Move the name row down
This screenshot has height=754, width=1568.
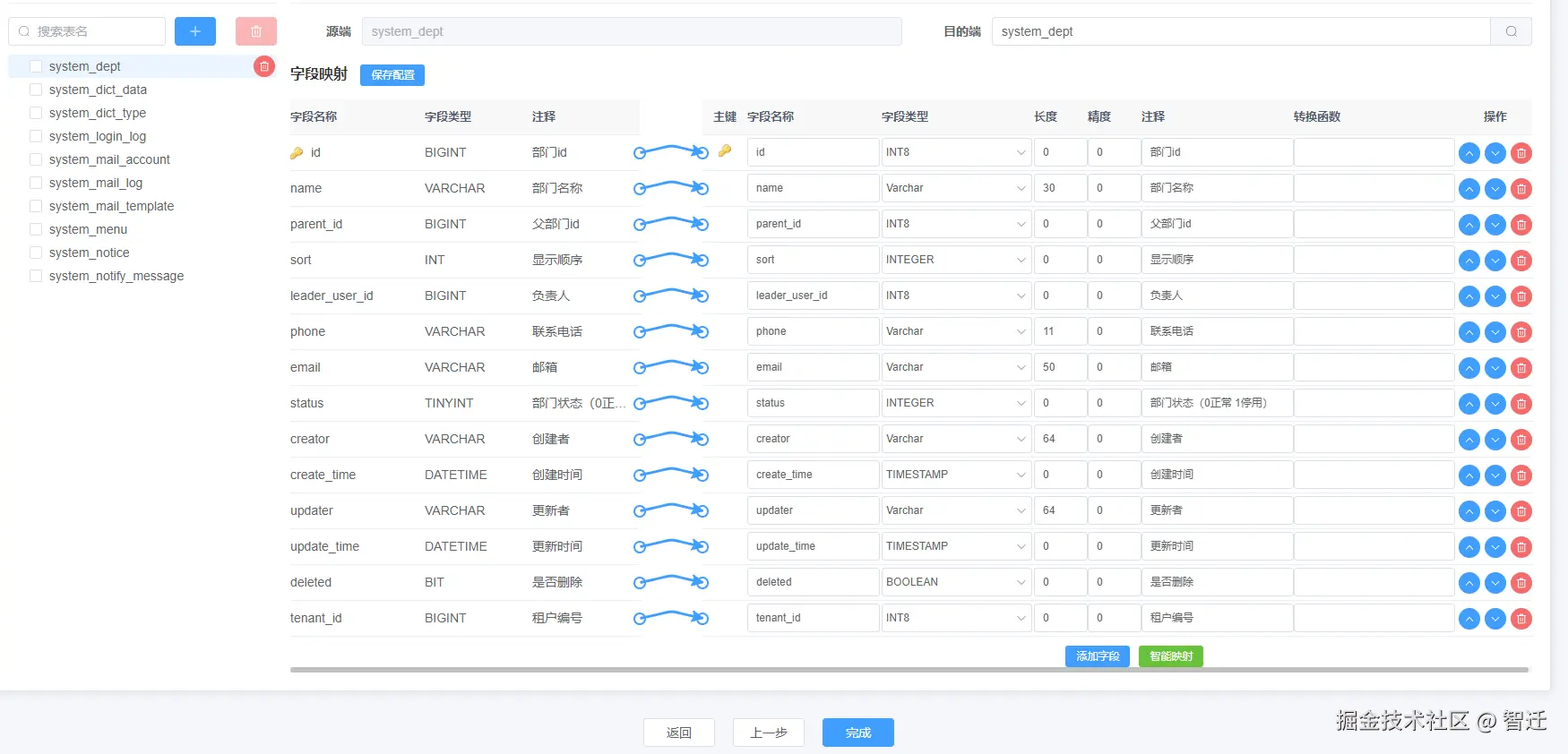(x=1495, y=189)
